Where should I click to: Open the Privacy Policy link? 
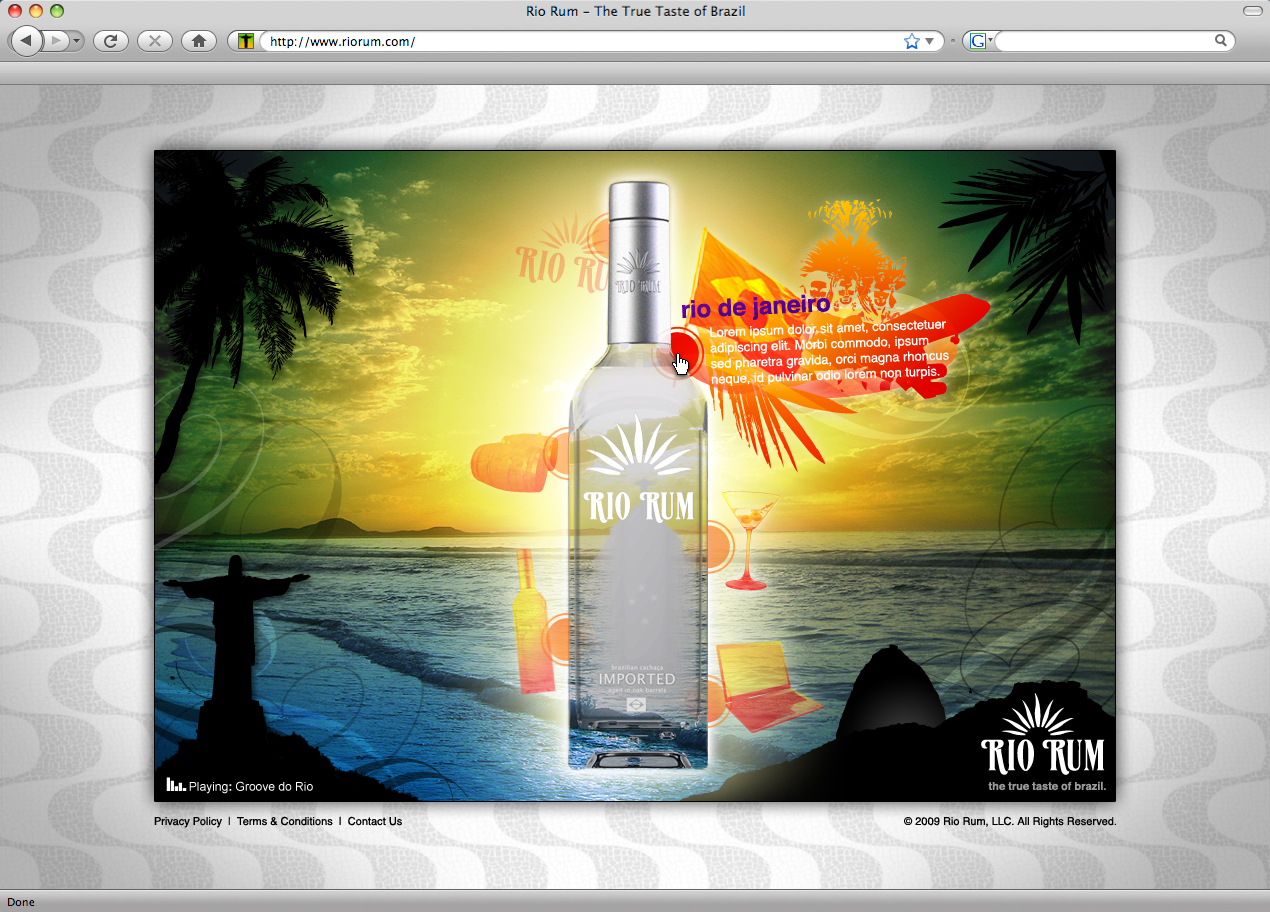[188, 822]
